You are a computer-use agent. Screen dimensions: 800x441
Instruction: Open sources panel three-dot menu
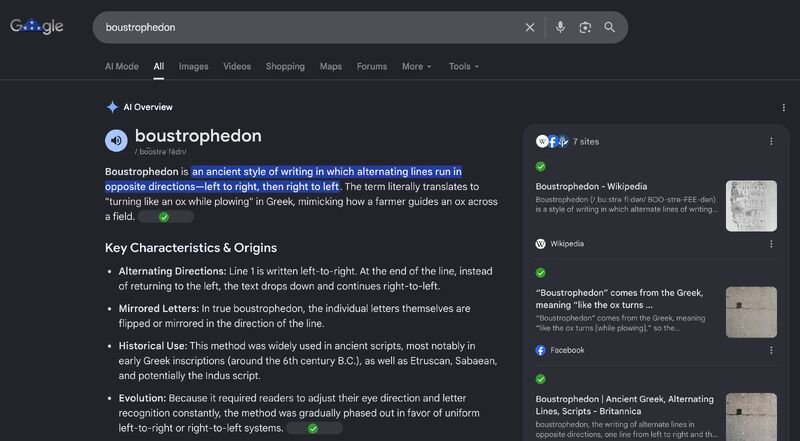point(771,141)
